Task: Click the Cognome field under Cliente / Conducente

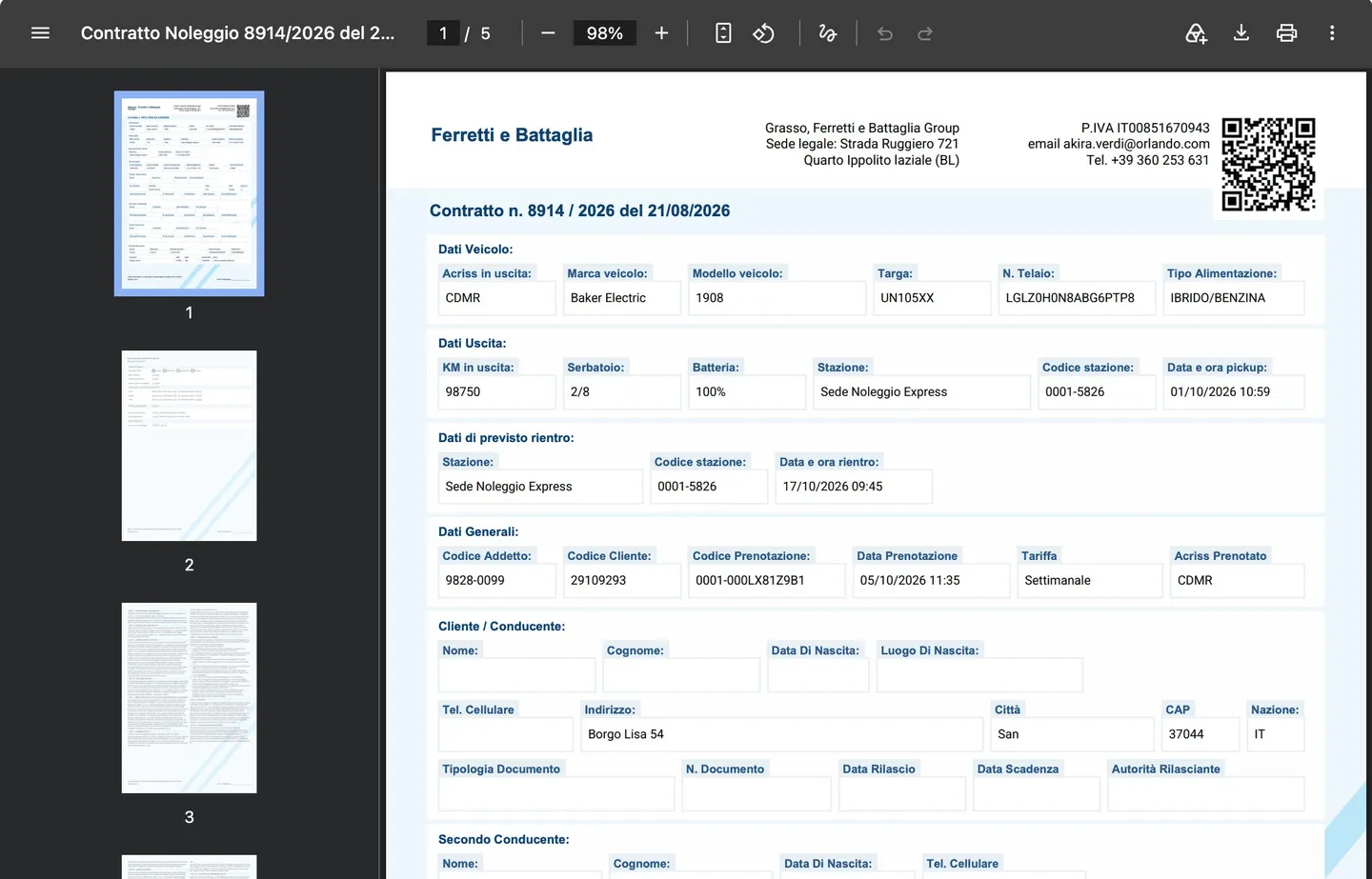Action: (x=681, y=675)
